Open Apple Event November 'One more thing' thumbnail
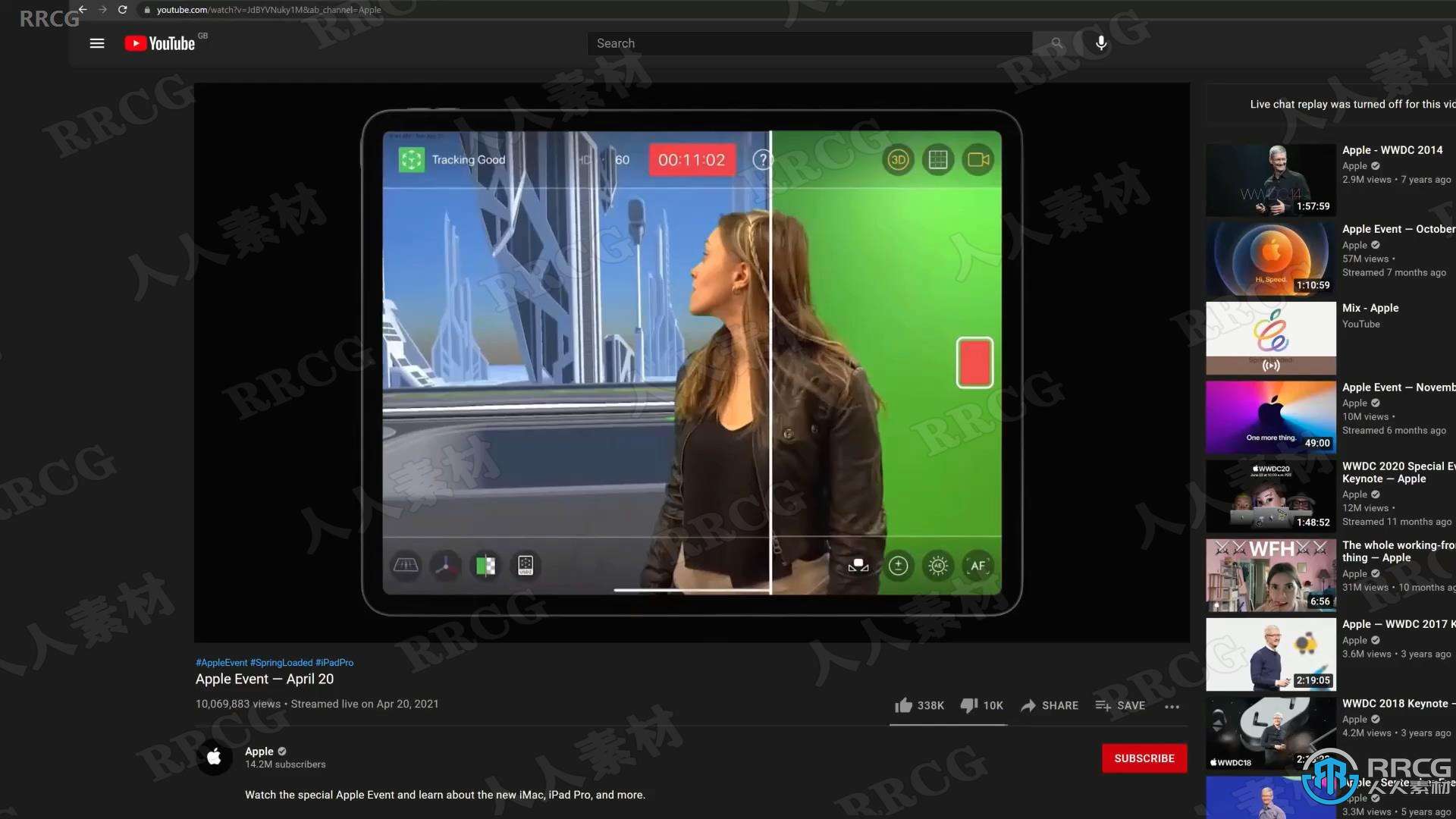The width and height of the screenshot is (1456, 819). [1271, 417]
